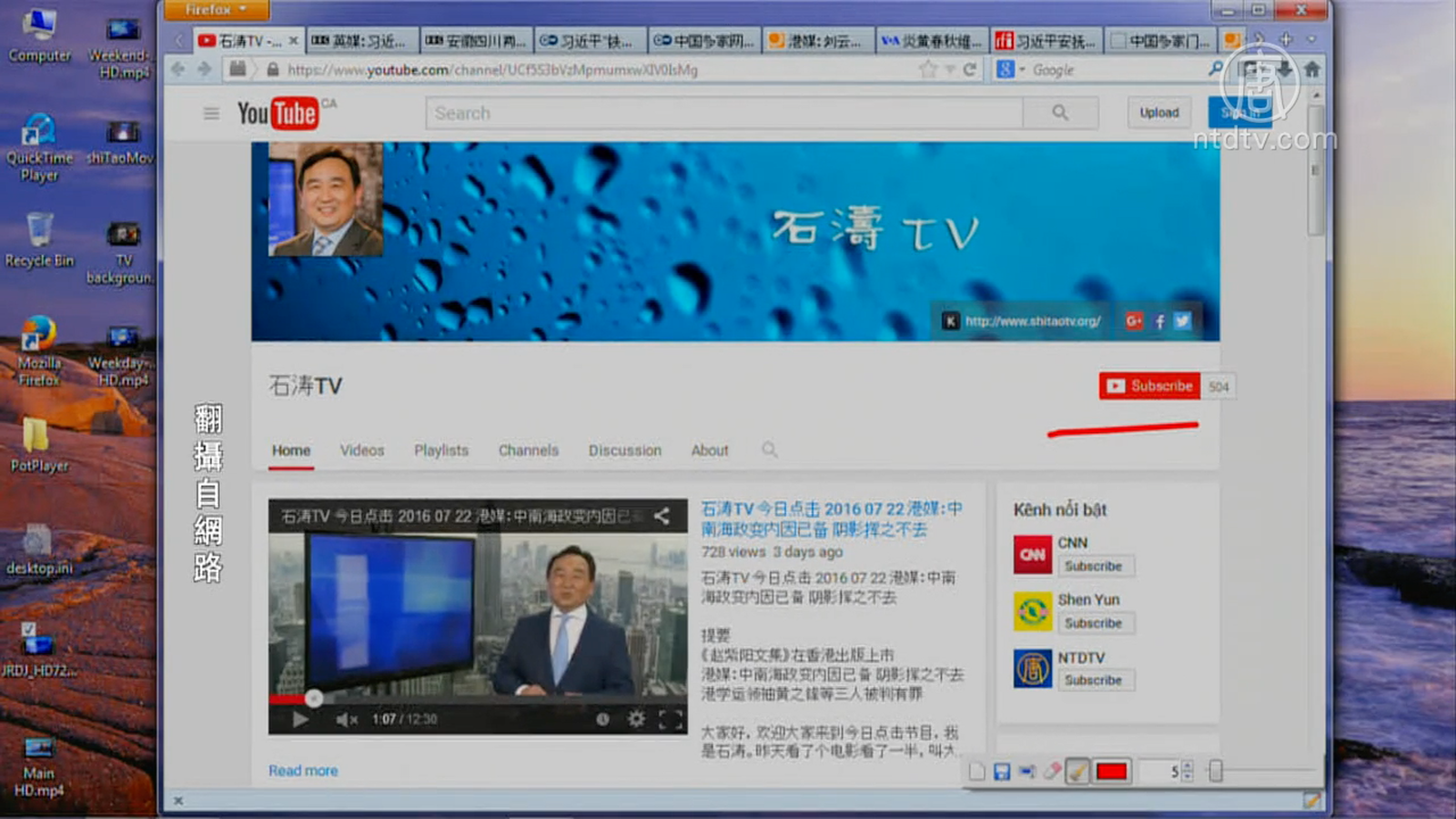
Task: Expand description with Read more
Action: click(303, 771)
